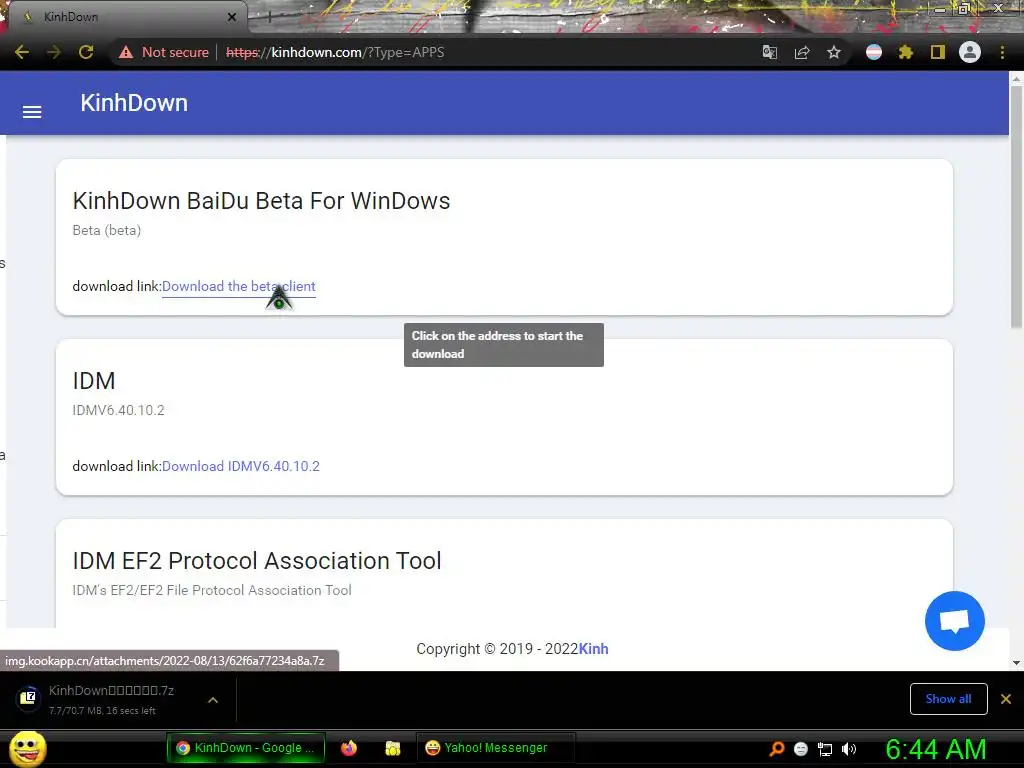Click the IDM's EF2/EF2 File Protocol Association Tool subtitle
This screenshot has width=1024, height=768.
(212, 590)
